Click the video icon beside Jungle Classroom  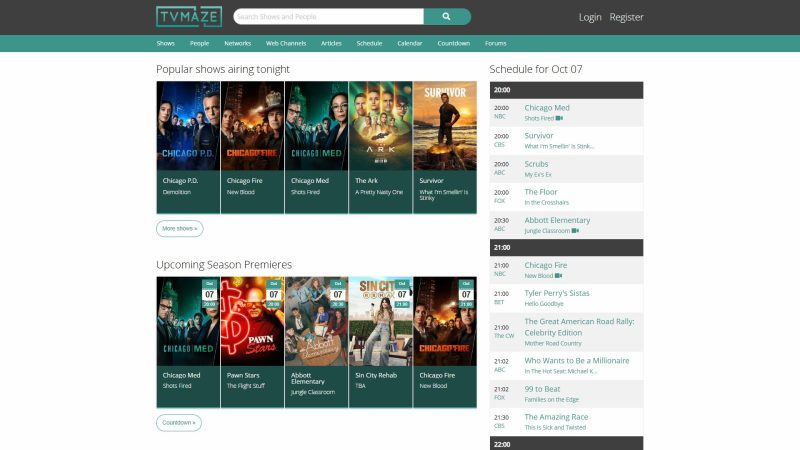[575, 231]
